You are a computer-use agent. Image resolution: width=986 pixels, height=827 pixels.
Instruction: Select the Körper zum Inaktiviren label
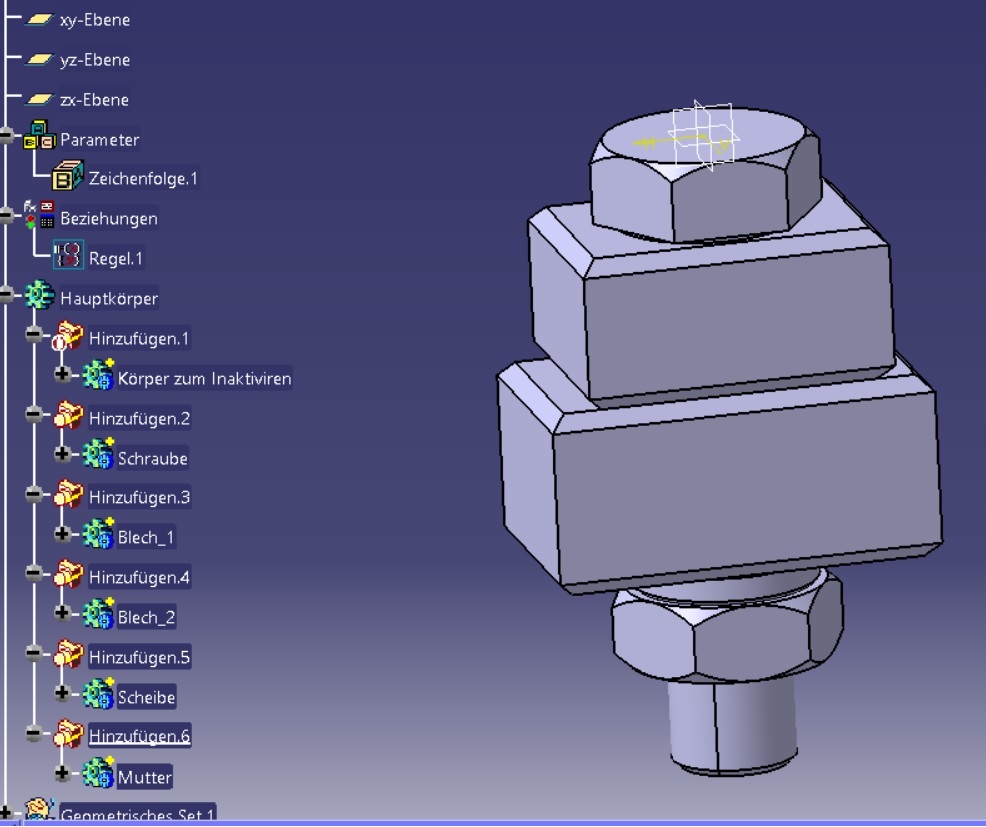(x=204, y=379)
